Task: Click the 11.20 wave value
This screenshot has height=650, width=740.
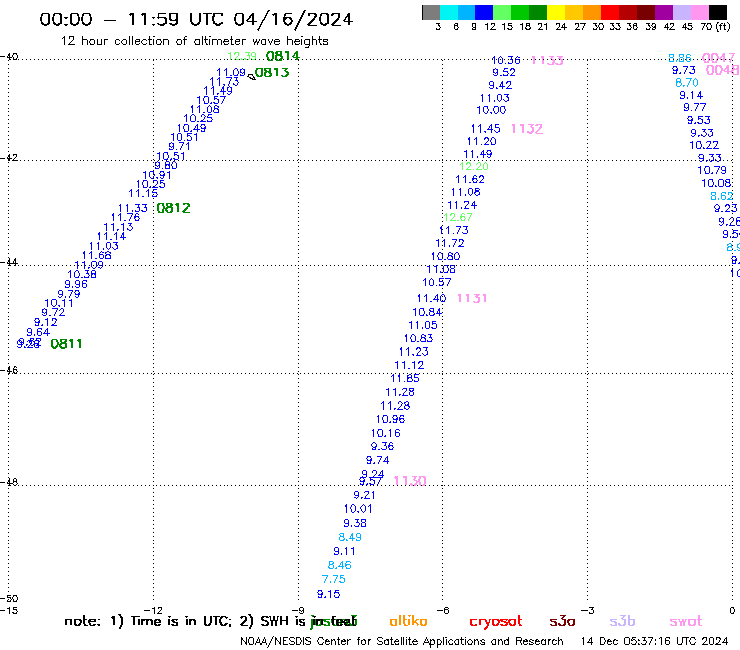Action: pyautogui.click(x=482, y=142)
